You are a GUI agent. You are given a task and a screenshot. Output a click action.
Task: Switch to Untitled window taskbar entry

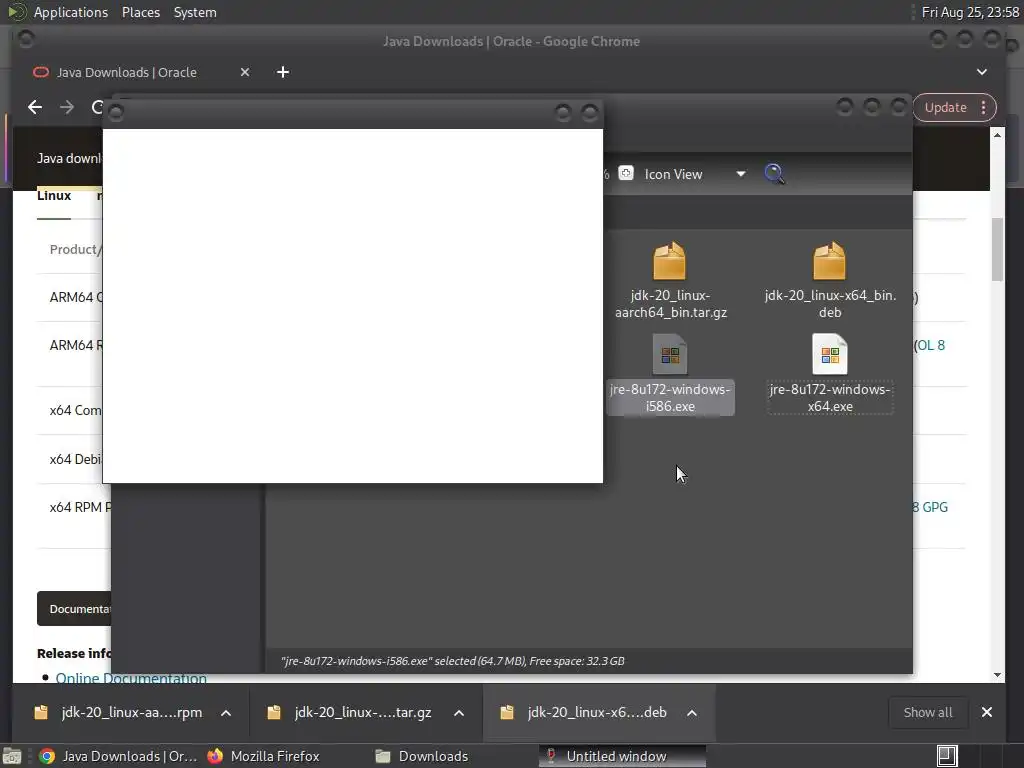click(622, 756)
